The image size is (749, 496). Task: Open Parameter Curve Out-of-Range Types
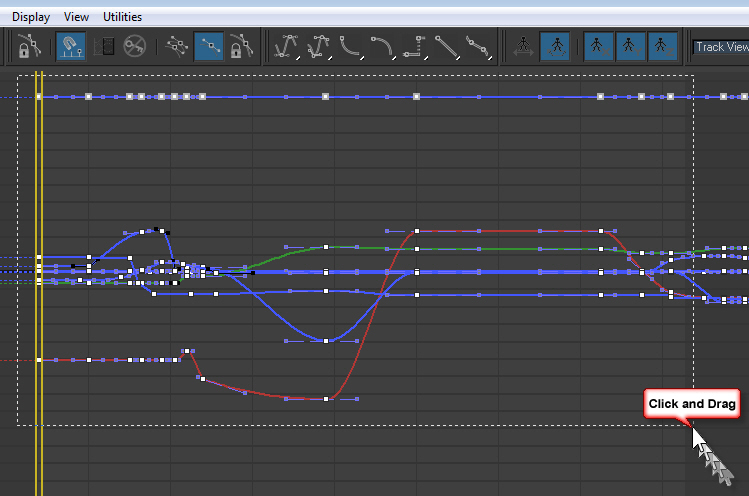104,46
